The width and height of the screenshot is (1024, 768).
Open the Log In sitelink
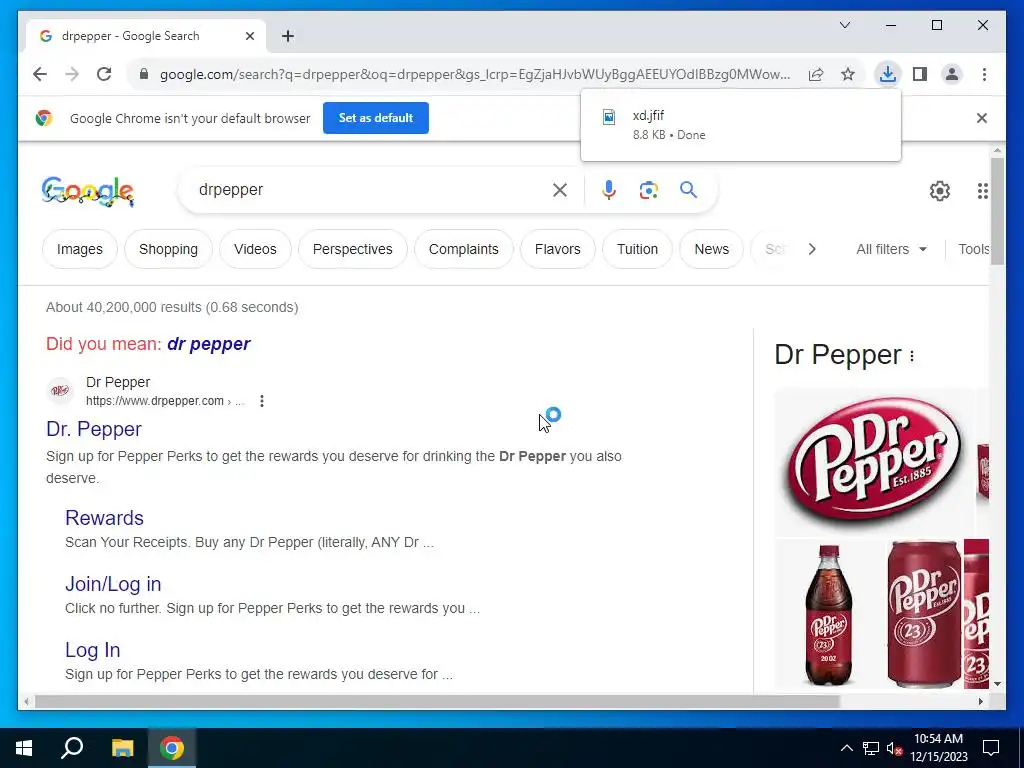[x=93, y=650]
